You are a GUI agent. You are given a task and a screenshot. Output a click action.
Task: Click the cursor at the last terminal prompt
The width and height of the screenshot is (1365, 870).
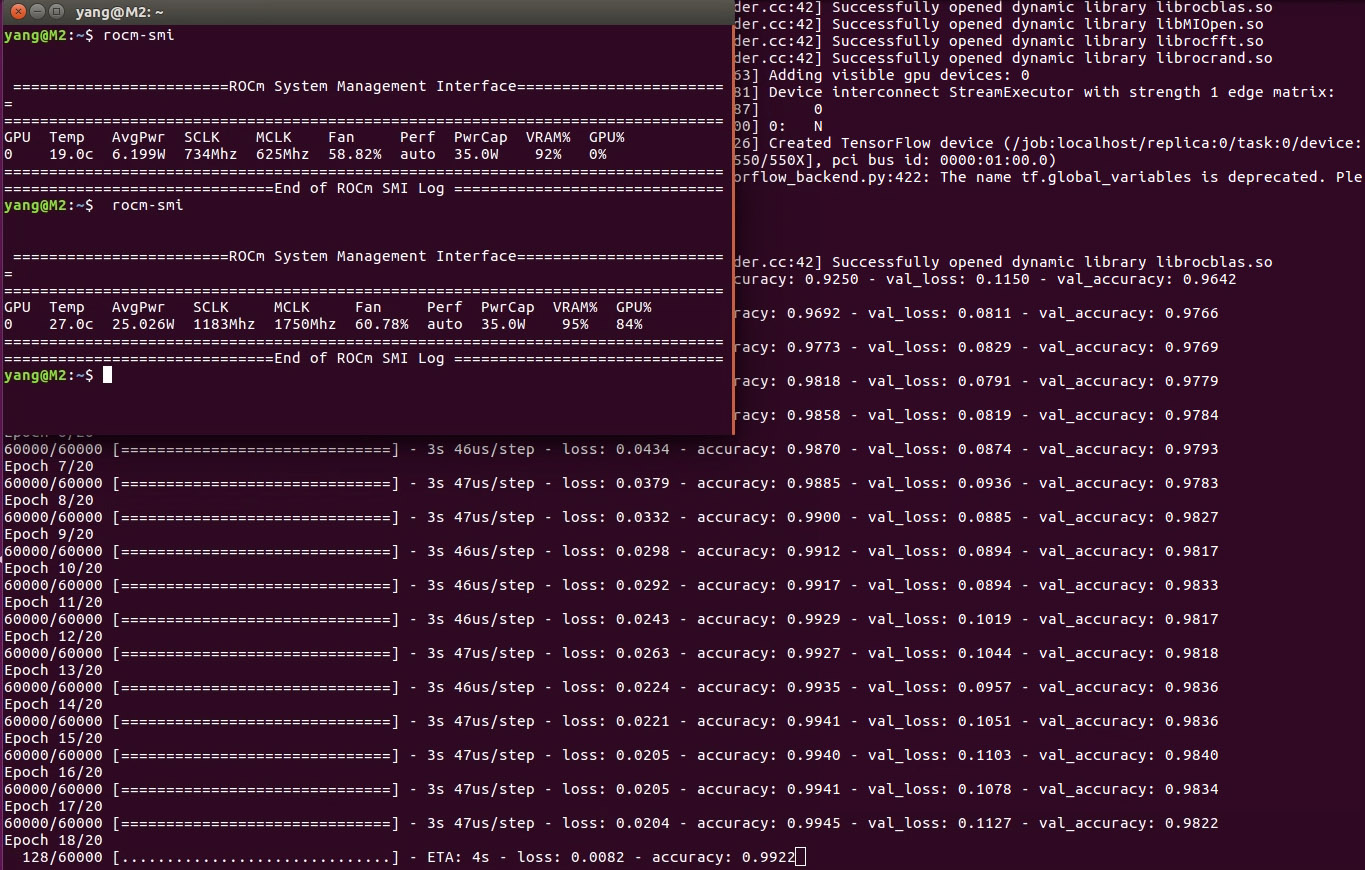pos(108,375)
